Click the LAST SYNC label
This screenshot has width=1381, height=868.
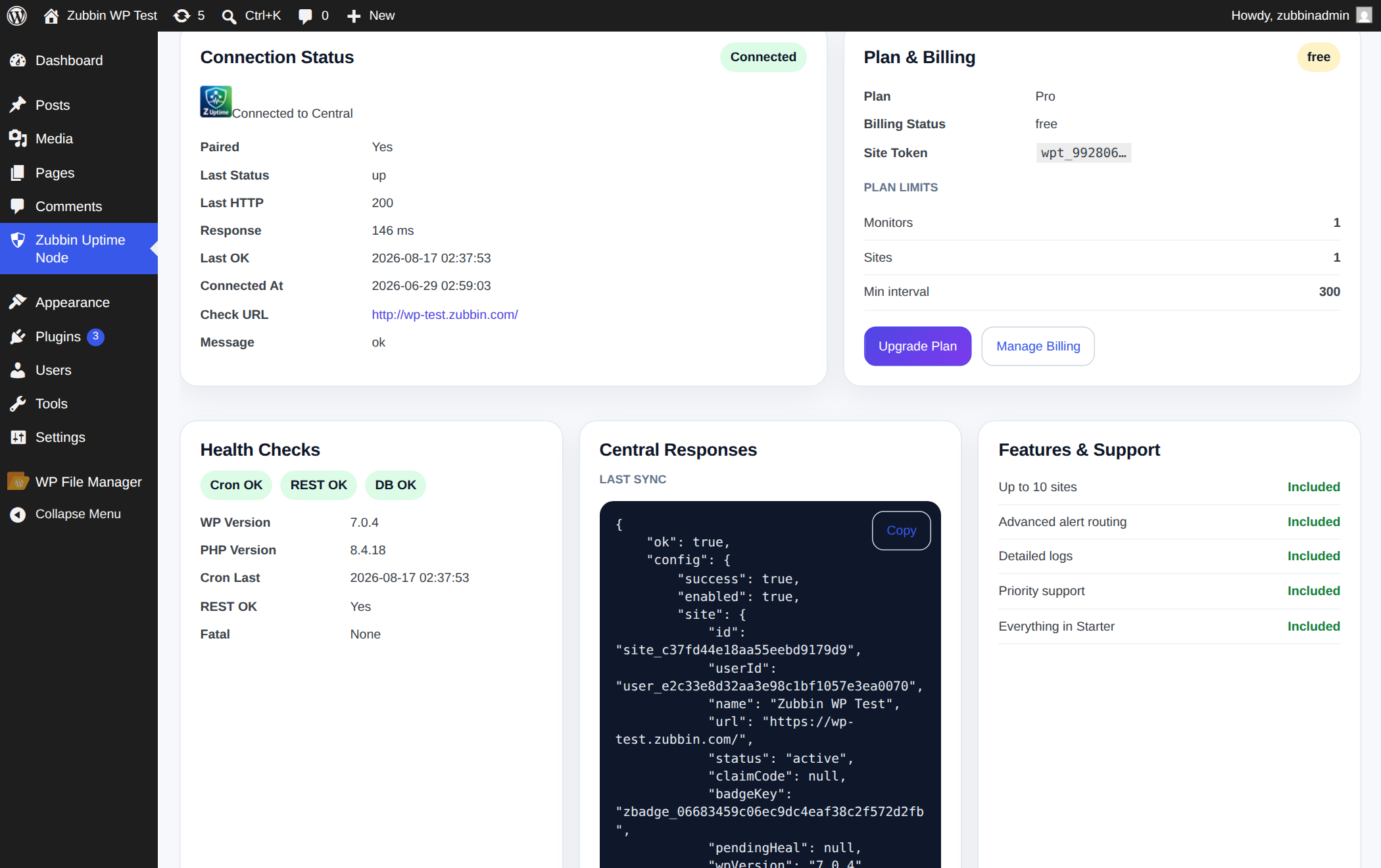(x=633, y=479)
